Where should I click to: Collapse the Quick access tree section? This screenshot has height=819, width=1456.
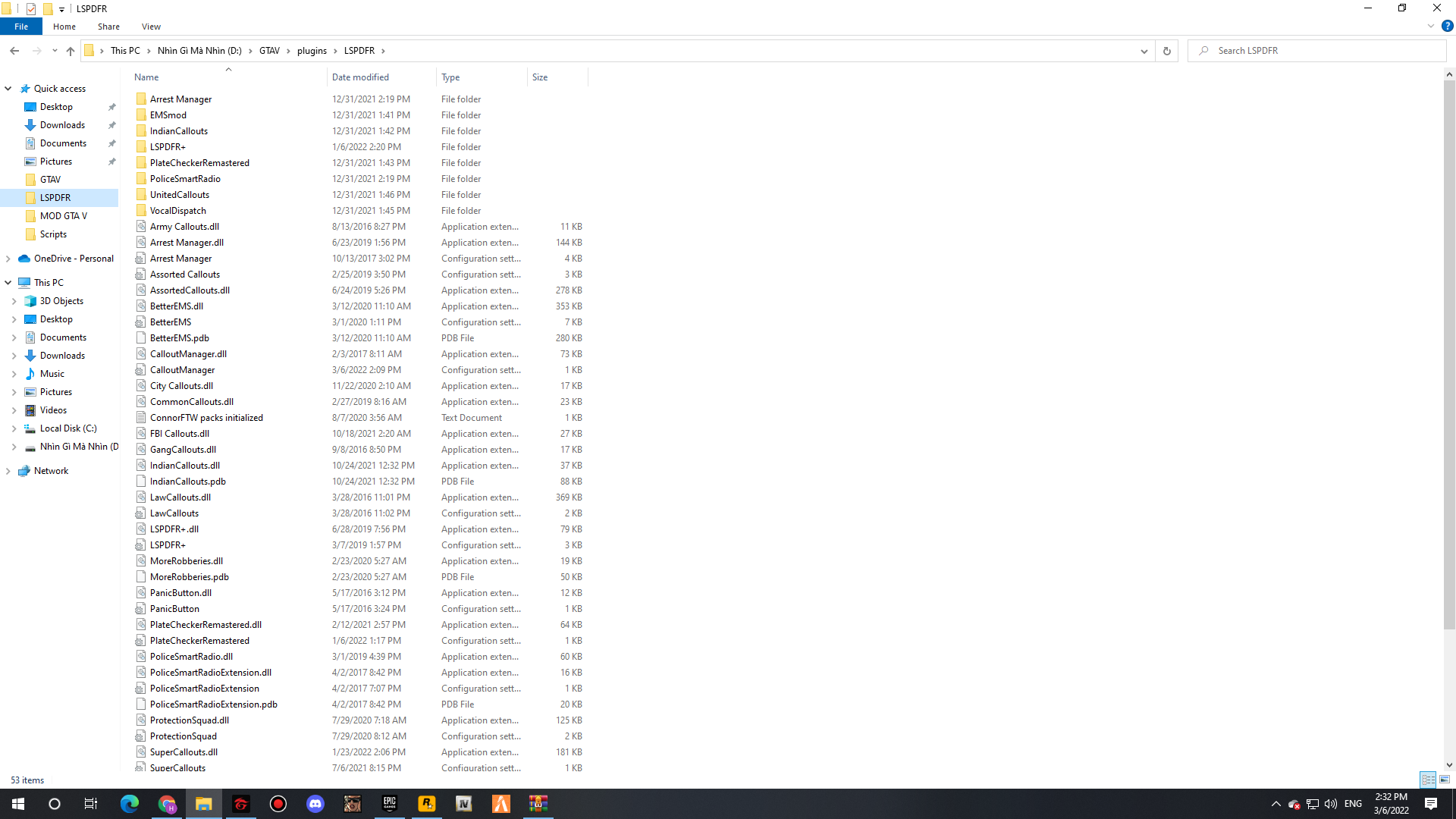(8, 89)
